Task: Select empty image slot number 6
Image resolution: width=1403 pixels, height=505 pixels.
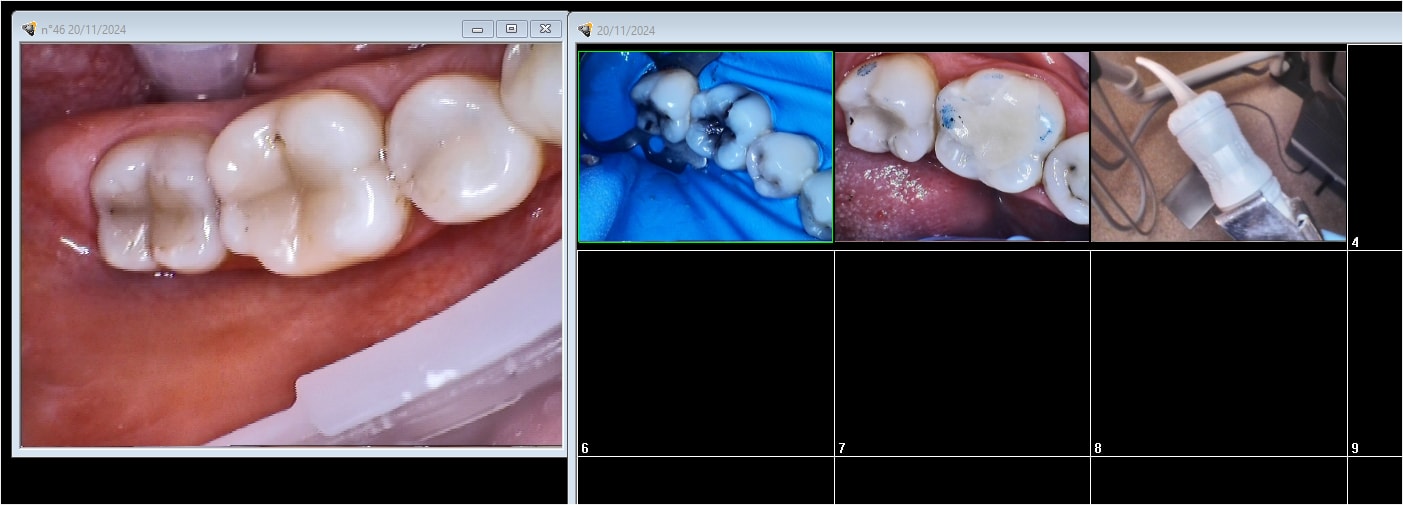Action: click(705, 353)
